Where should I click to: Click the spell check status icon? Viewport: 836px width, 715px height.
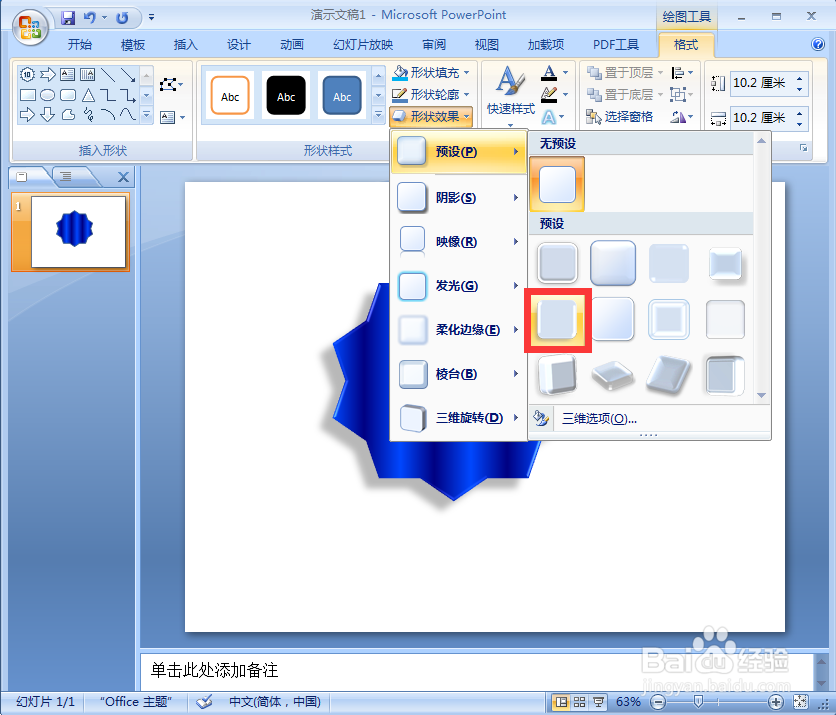pyautogui.click(x=204, y=702)
